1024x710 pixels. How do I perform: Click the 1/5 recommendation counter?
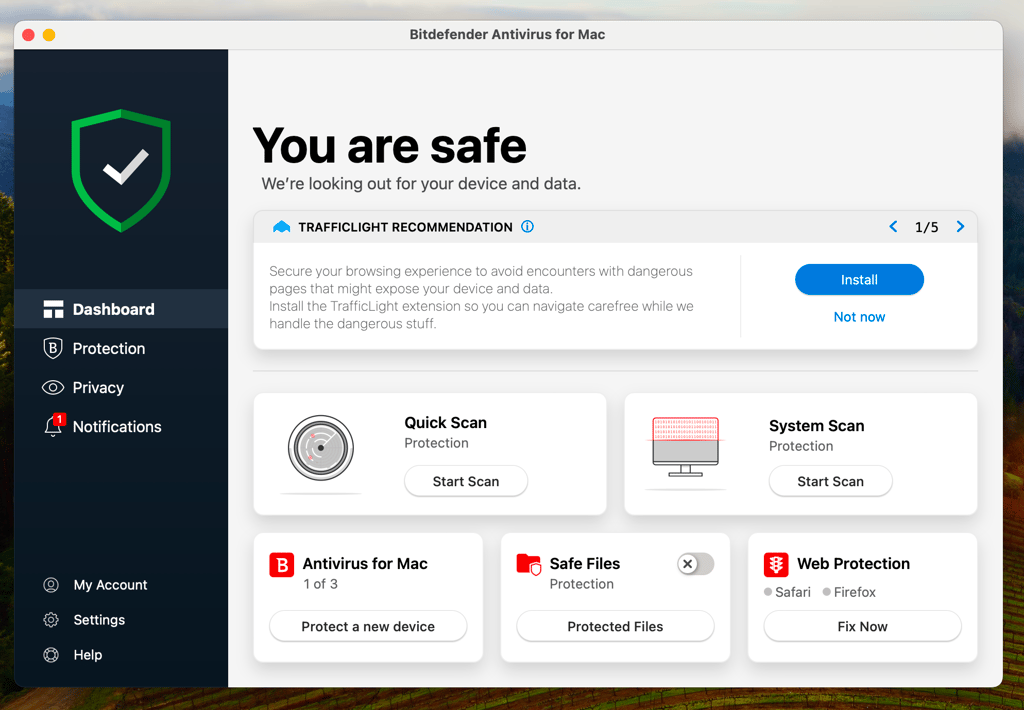(x=926, y=227)
